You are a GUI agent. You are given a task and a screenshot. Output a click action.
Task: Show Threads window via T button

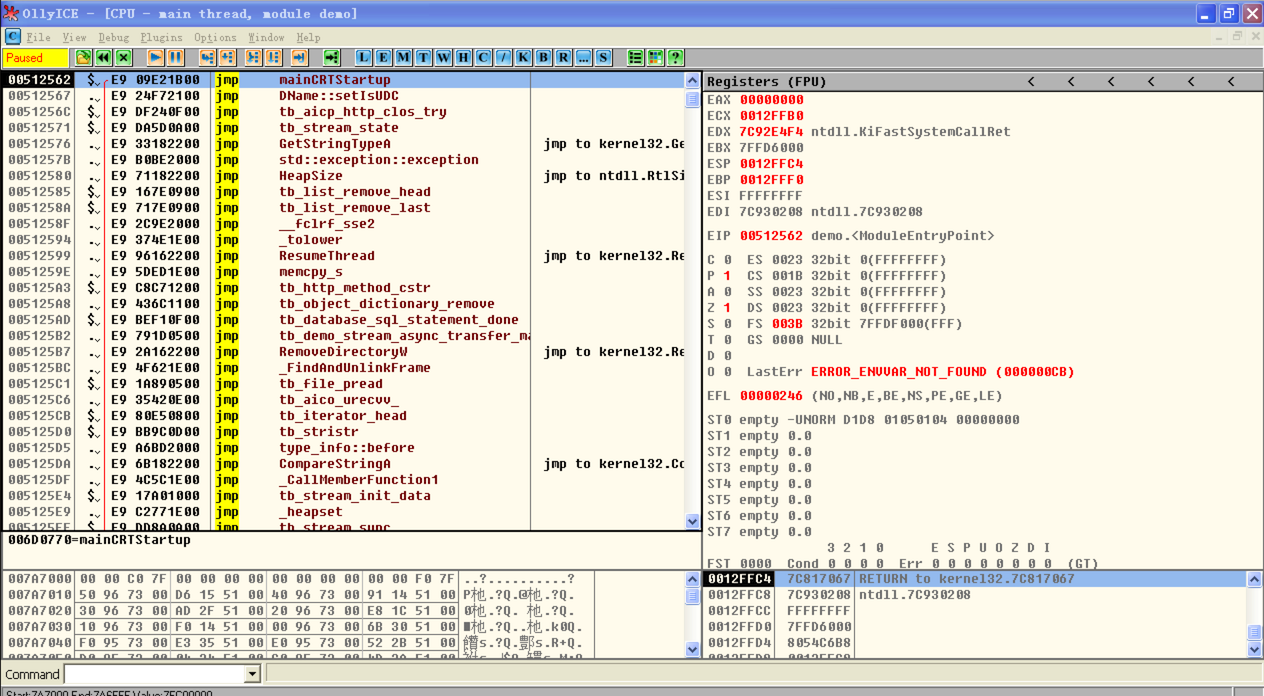point(424,58)
